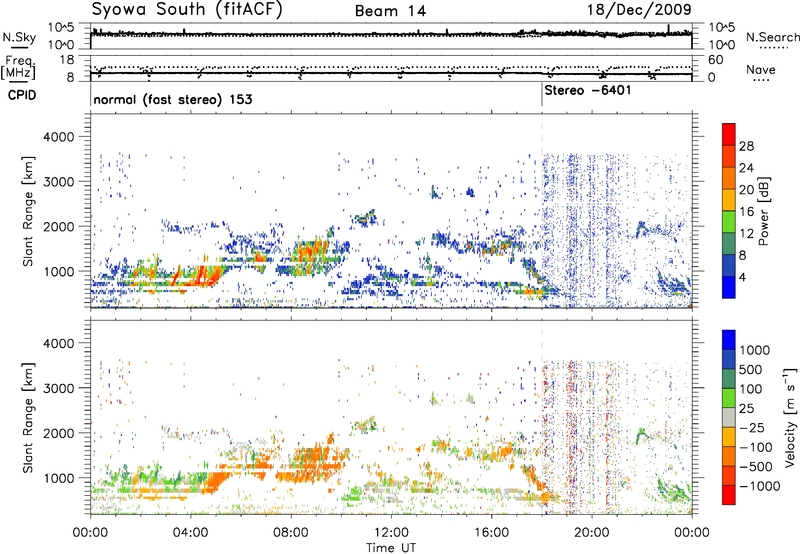Screen dimensions: 800x554
Task: Click the CPID change marker line beside 'Stereo -6401'
Action: 542,94
